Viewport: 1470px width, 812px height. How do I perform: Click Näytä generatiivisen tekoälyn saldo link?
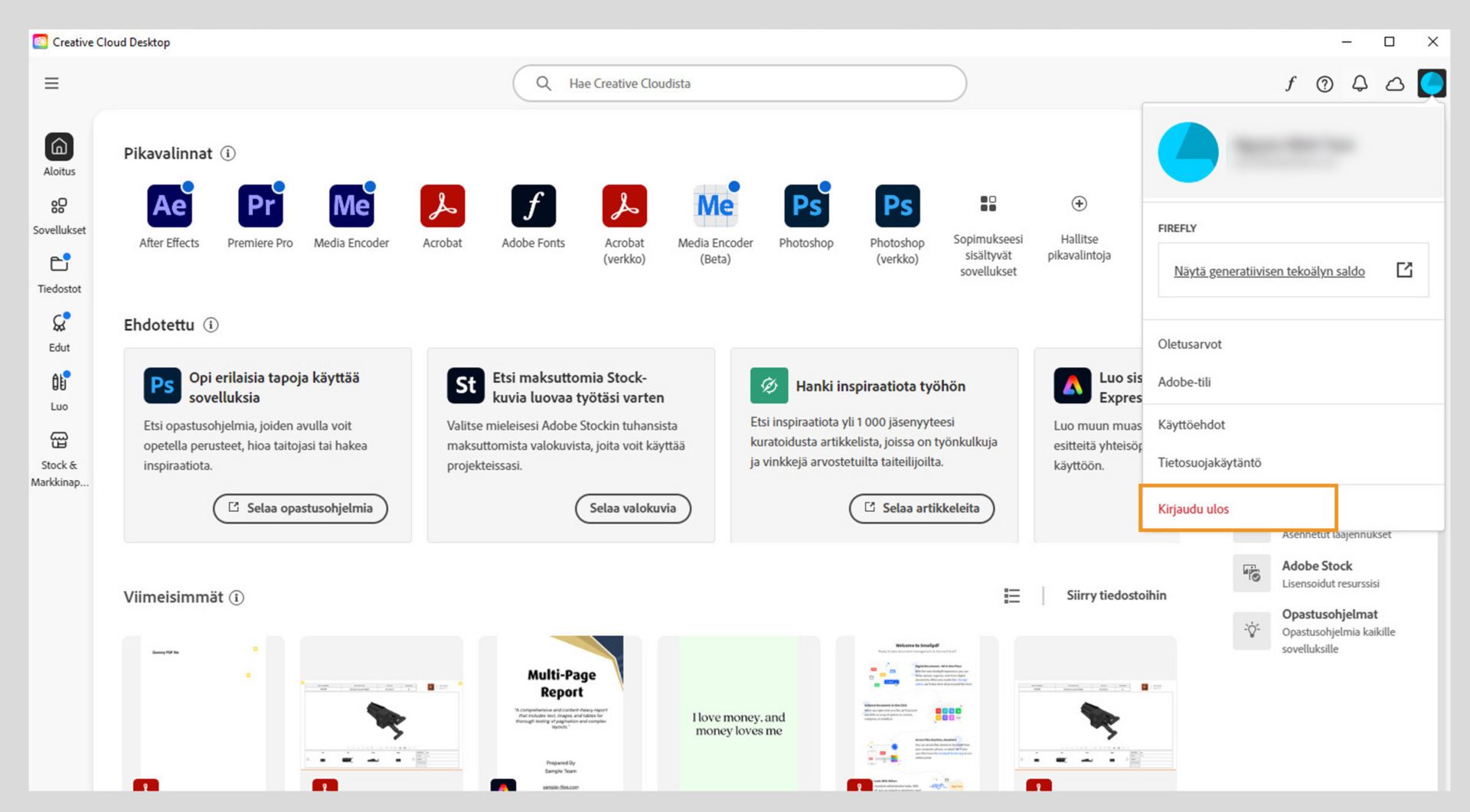[x=1269, y=271]
